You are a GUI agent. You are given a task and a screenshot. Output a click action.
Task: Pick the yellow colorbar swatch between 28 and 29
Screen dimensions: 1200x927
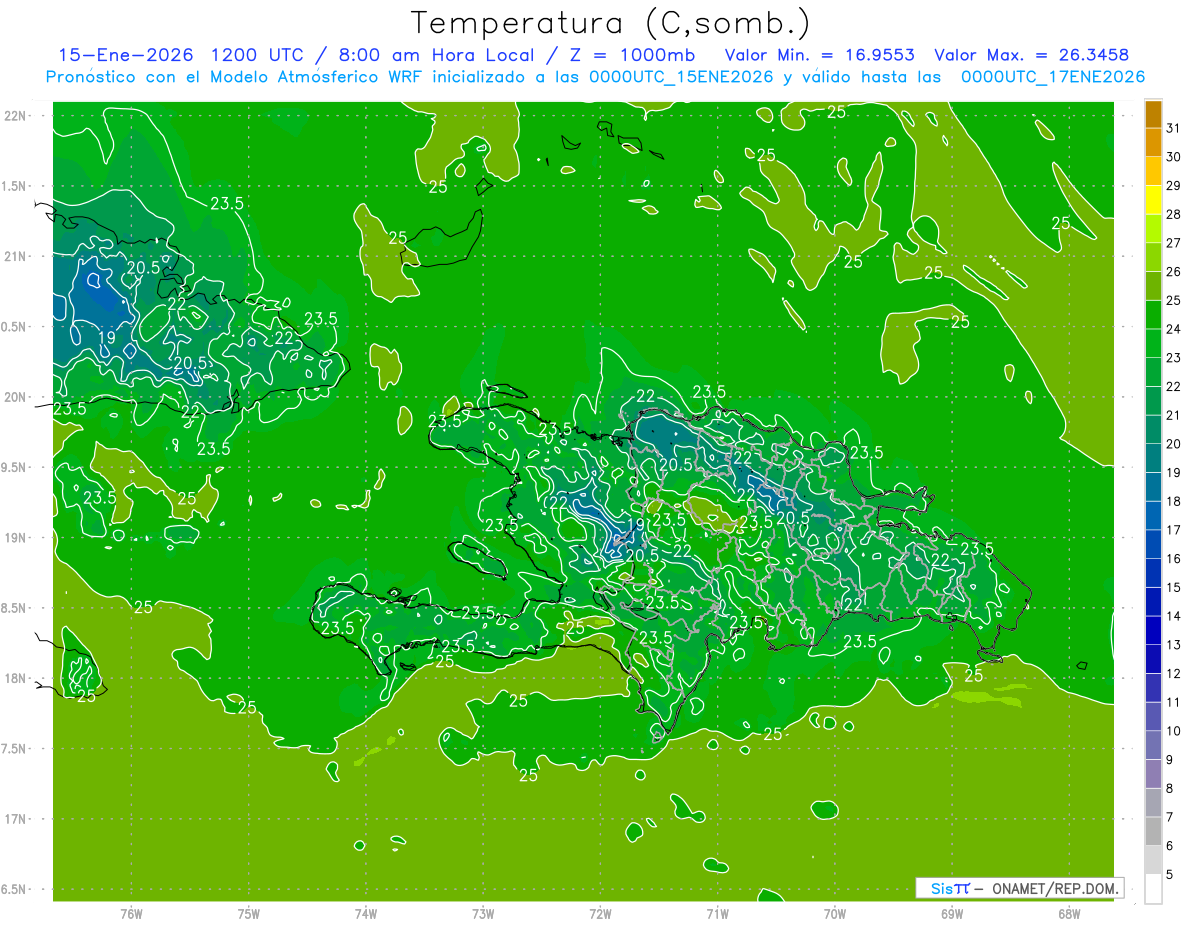pos(1153,200)
